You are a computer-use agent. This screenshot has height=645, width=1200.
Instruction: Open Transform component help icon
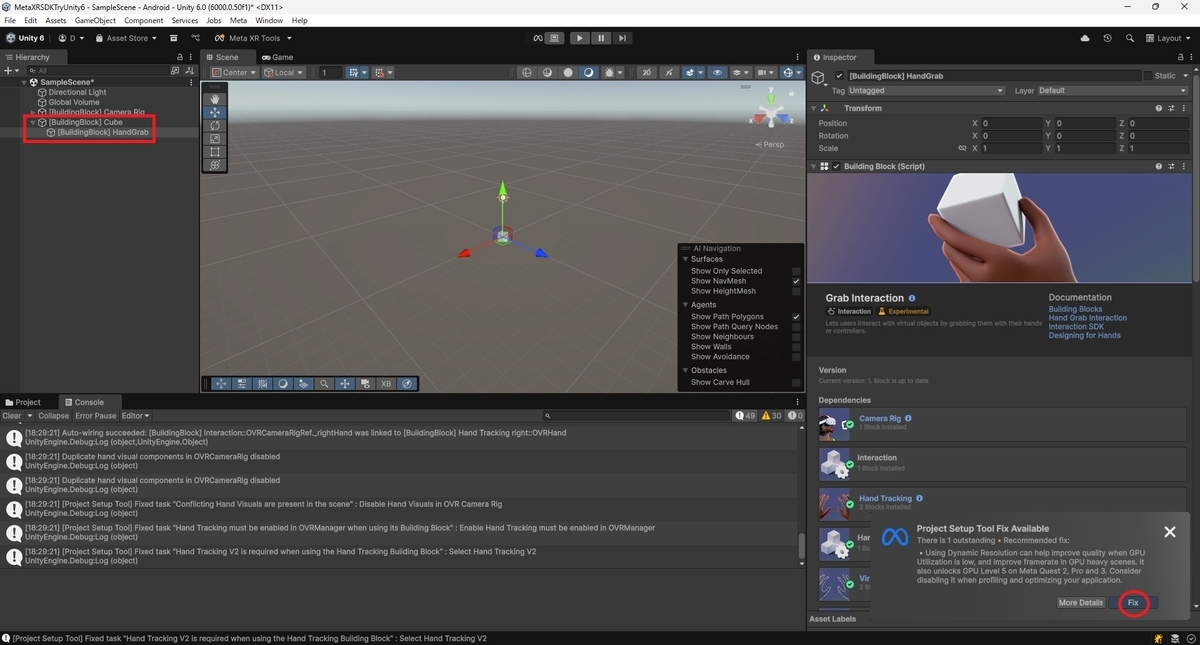(x=1160, y=108)
